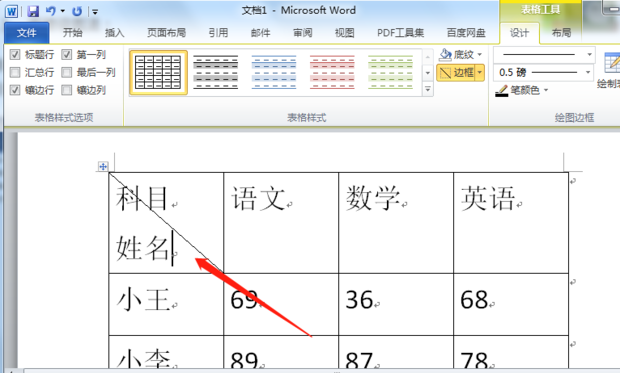Click the cell containing 36

click(396, 304)
